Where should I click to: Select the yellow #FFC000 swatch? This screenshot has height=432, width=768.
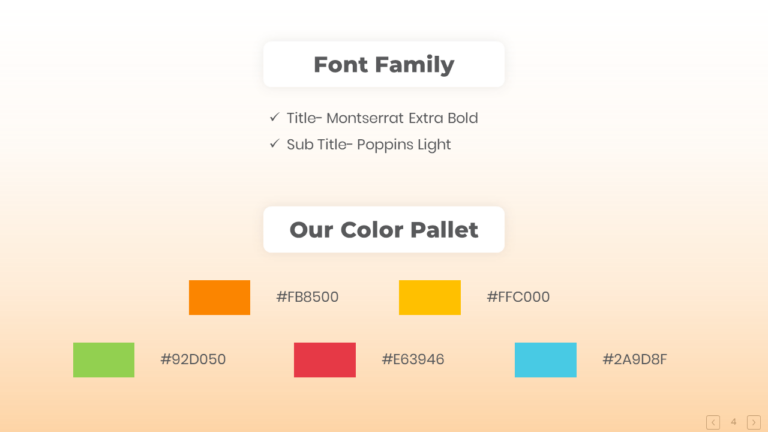click(x=430, y=297)
